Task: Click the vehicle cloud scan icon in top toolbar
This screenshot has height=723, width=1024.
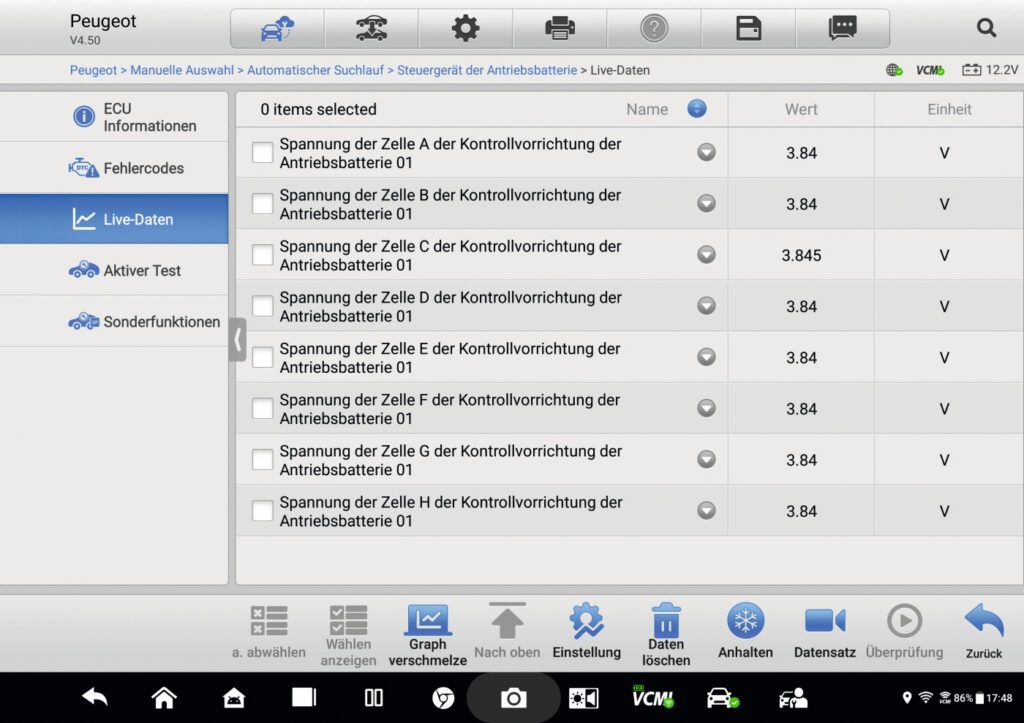Action: pyautogui.click(x=277, y=28)
